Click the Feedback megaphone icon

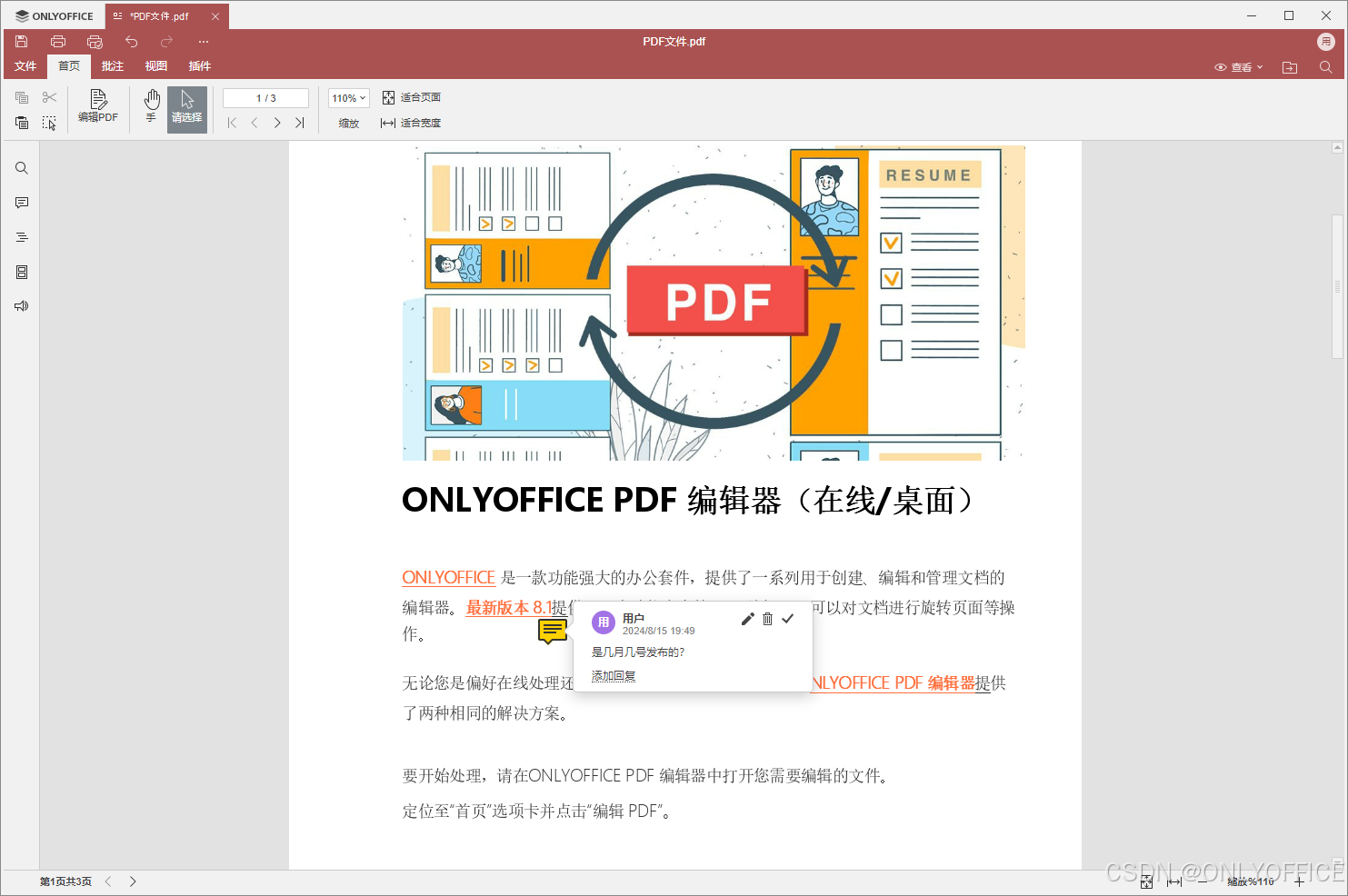click(22, 306)
